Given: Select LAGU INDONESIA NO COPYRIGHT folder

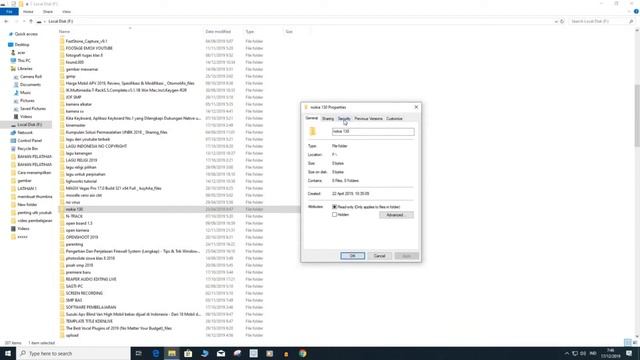Looking at the screenshot, I should pyautogui.click(x=96, y=146).
